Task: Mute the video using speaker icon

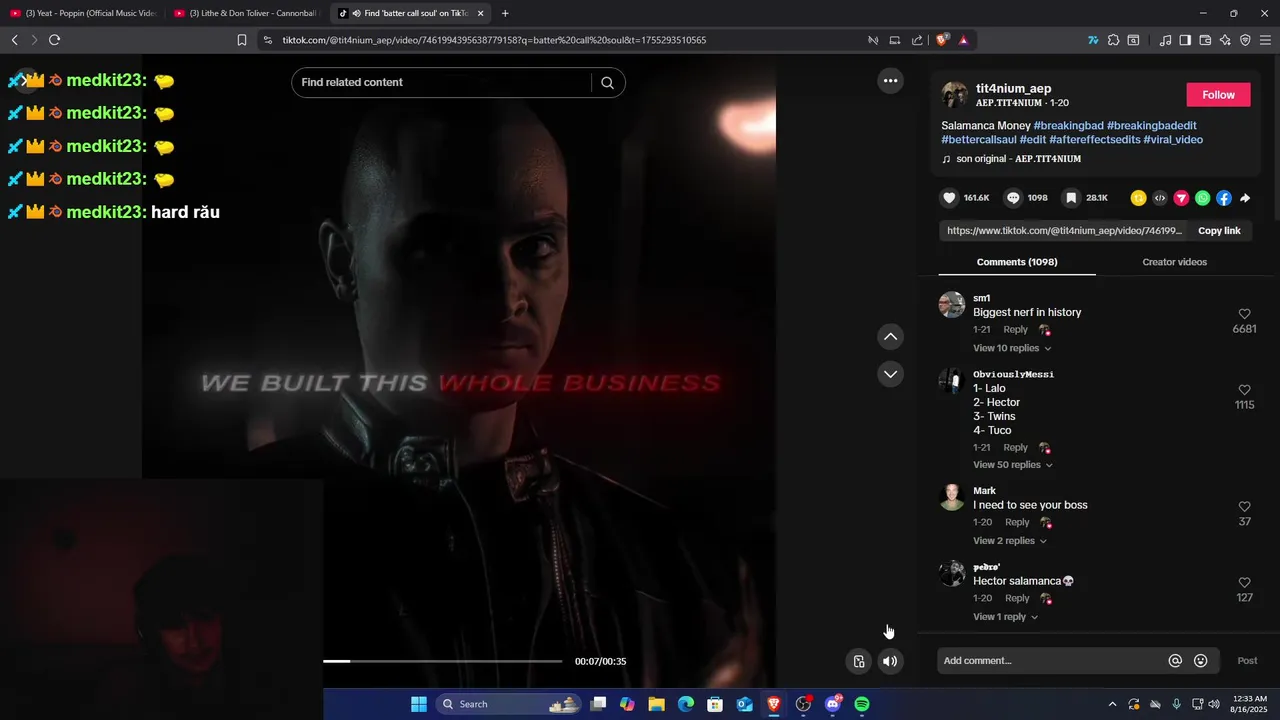Action: [x=890, y=661]
